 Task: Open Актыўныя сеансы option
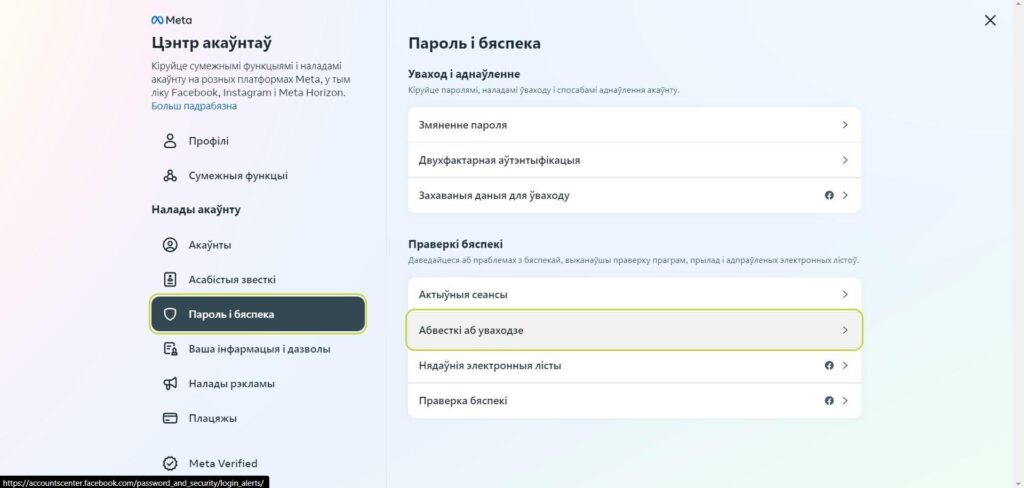coord(634,295)
